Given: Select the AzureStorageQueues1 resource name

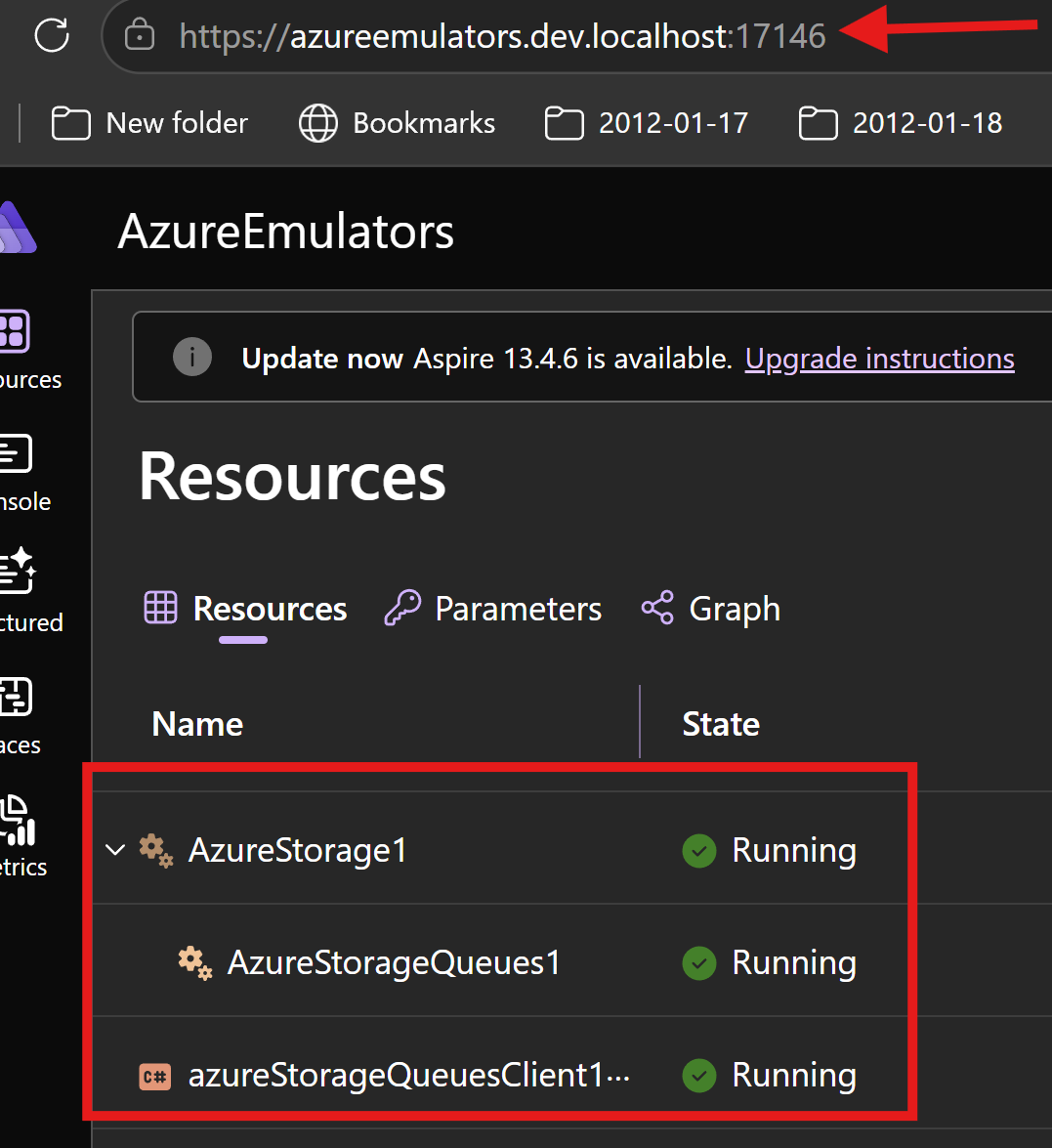Looking at the screenshot, I should click(394, 962).
